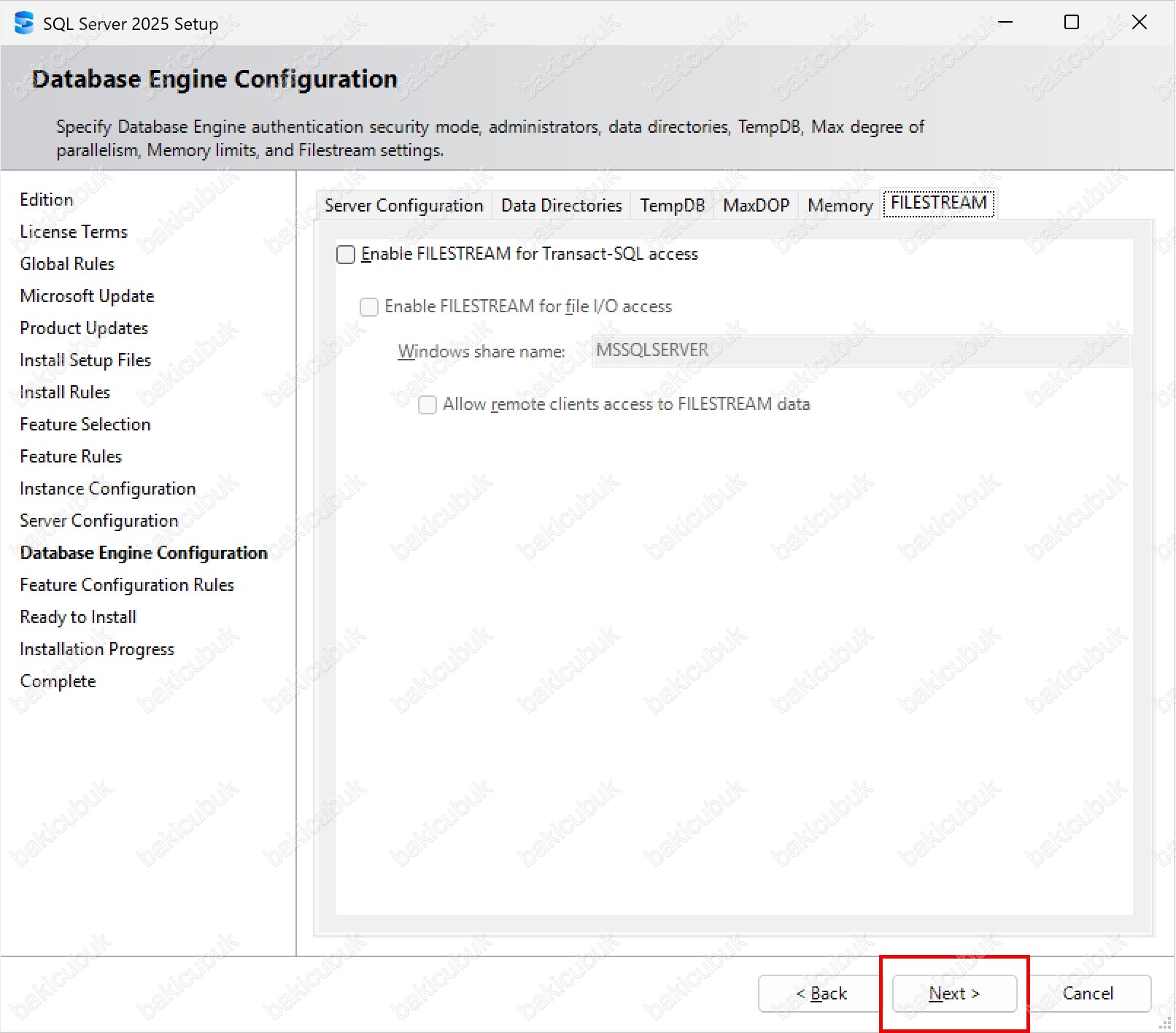Viewport: 1176px width, 1033px height.
Task: Click the Complete step
Action: (58, 681)
